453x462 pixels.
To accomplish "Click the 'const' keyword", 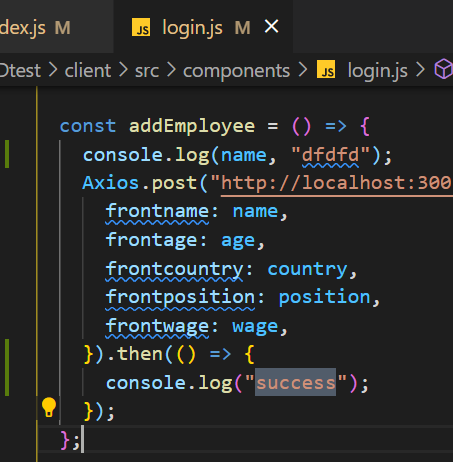I will coord(88,127).
